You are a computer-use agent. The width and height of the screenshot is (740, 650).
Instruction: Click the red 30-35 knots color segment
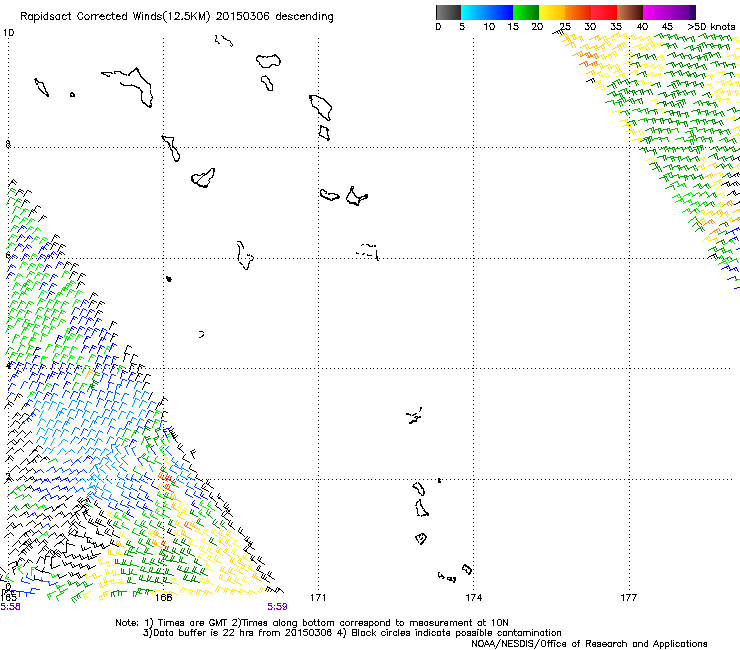click(x=604, y=12)
